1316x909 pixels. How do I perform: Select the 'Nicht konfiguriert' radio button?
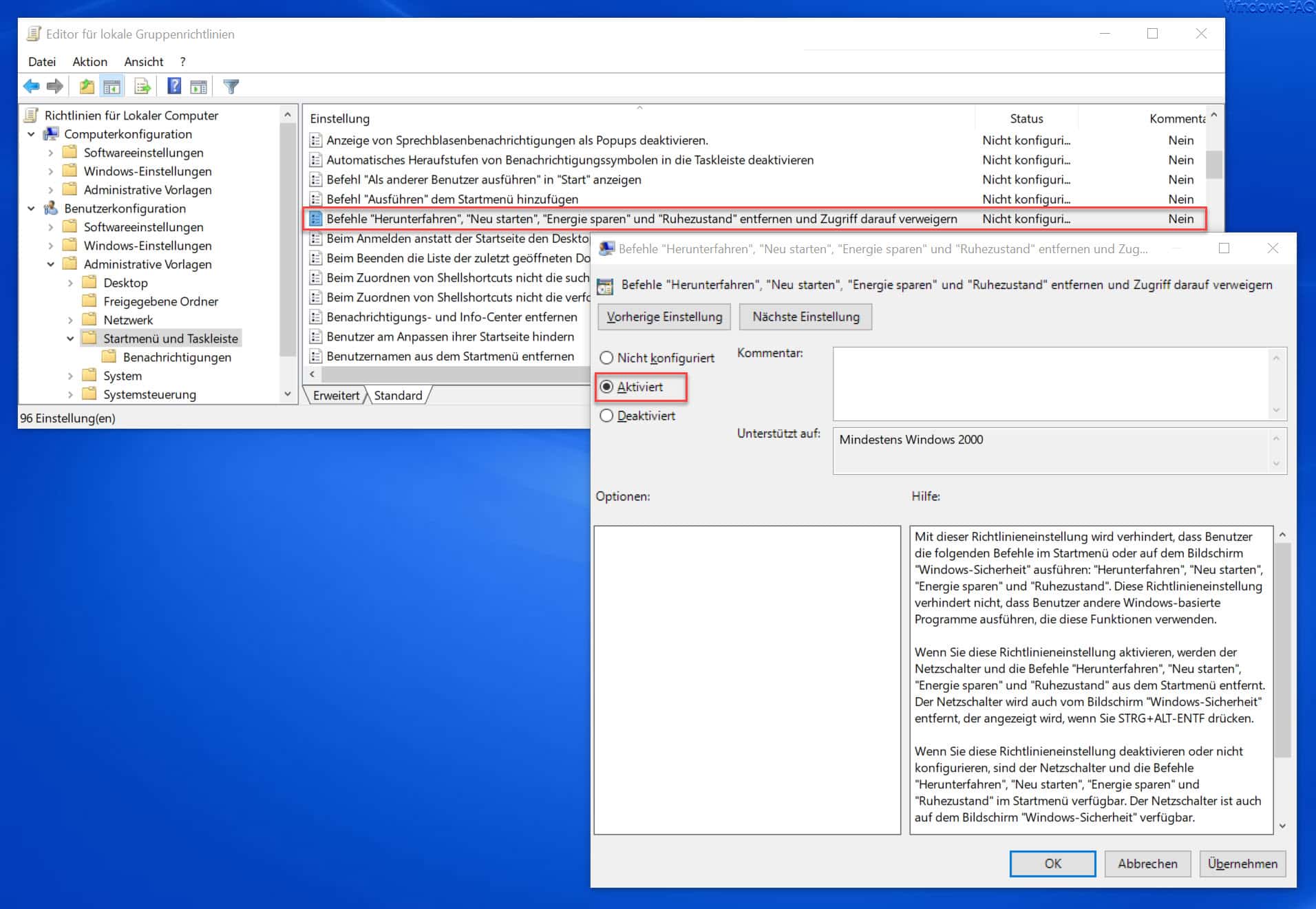(606, 358)
